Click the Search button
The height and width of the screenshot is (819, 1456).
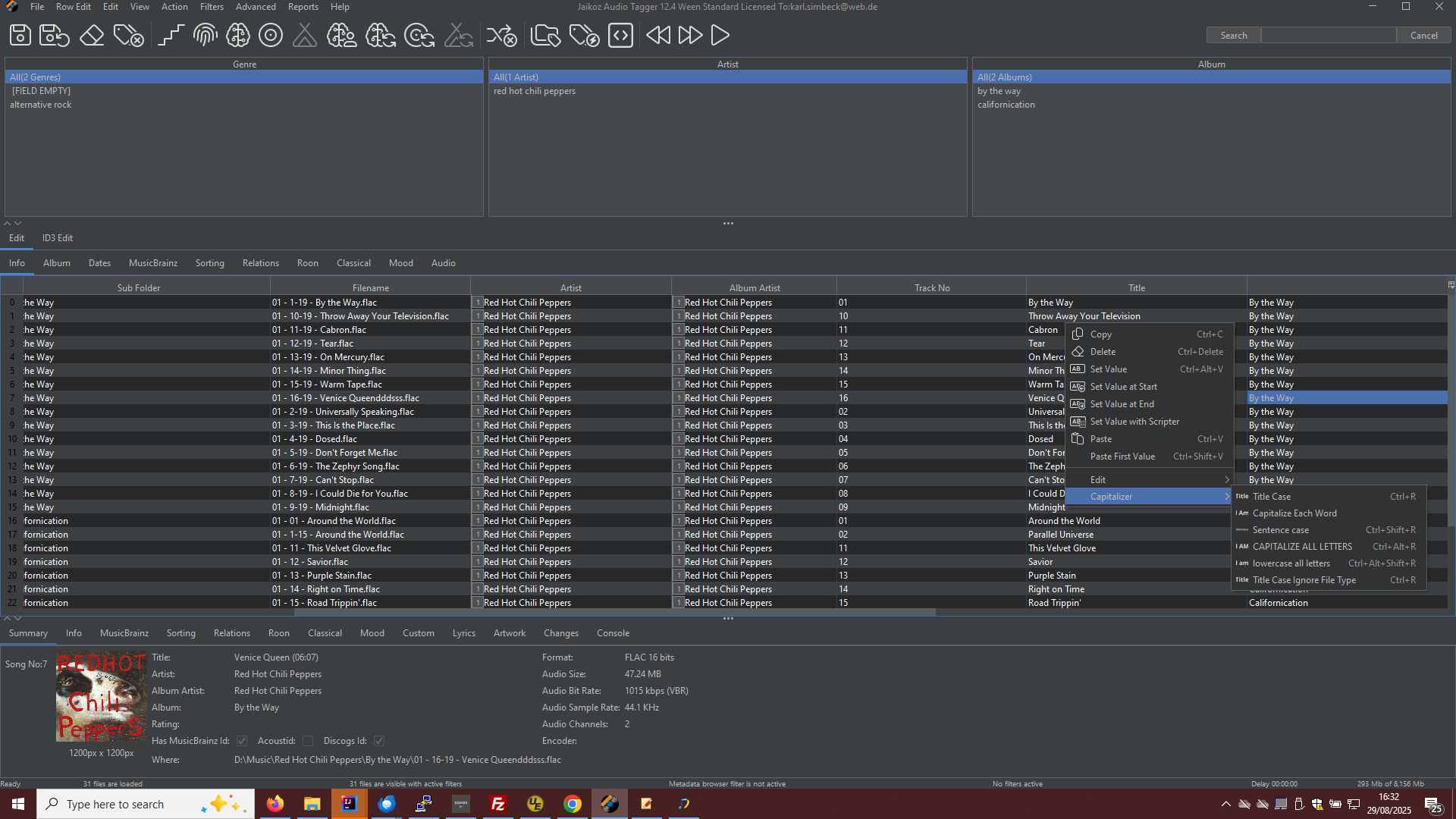tap(1234, 36)
